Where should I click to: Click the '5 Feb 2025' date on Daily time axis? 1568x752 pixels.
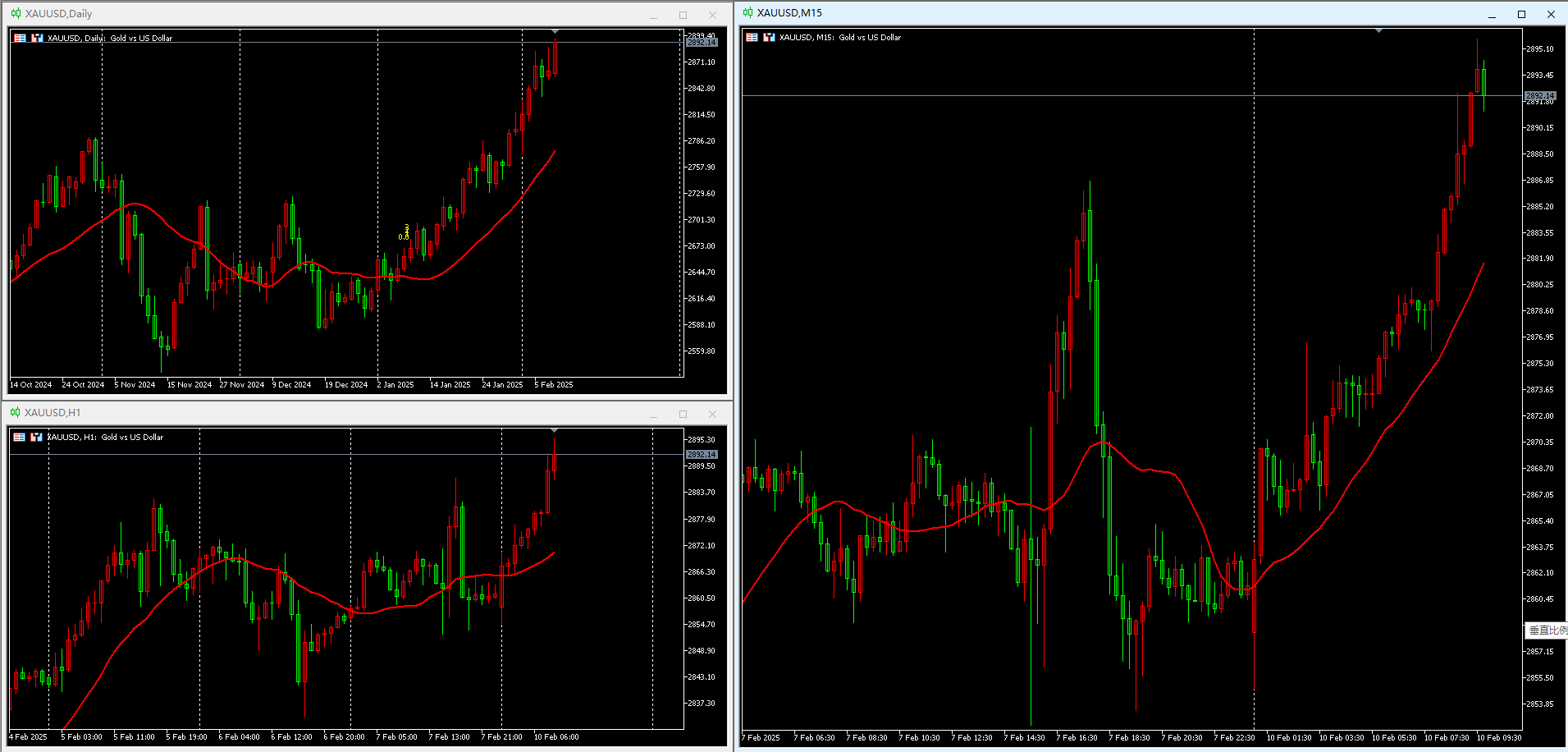(554, 384)
